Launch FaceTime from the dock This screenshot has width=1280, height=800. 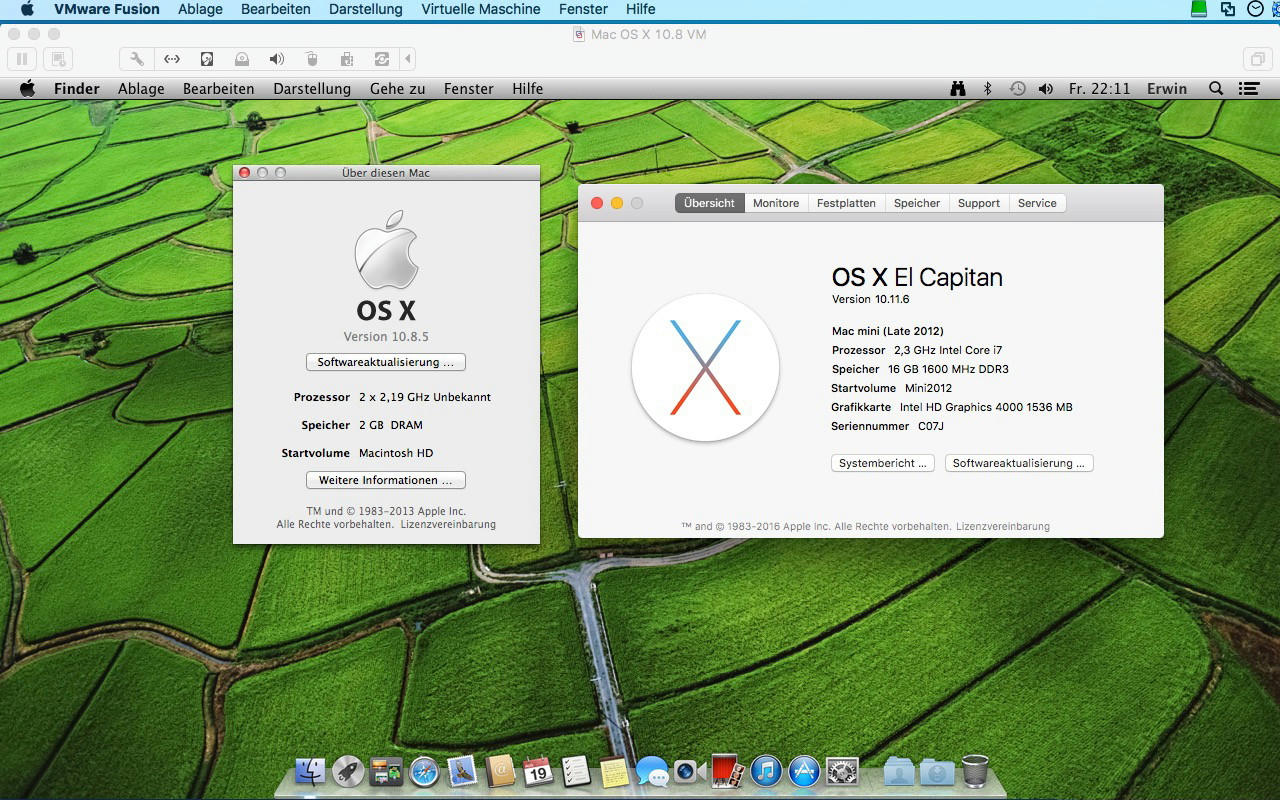[690, 771]
